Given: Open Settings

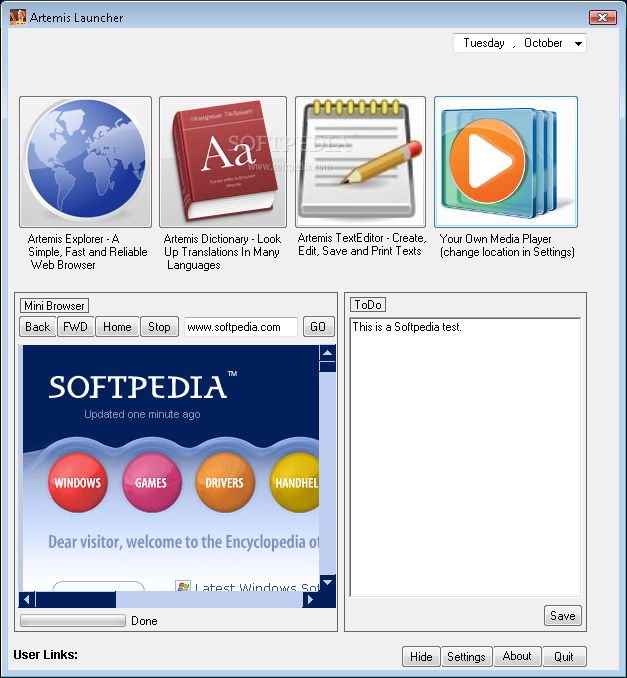Looking at the screenshot, I should pyautogui.click(x=466, y=656).
